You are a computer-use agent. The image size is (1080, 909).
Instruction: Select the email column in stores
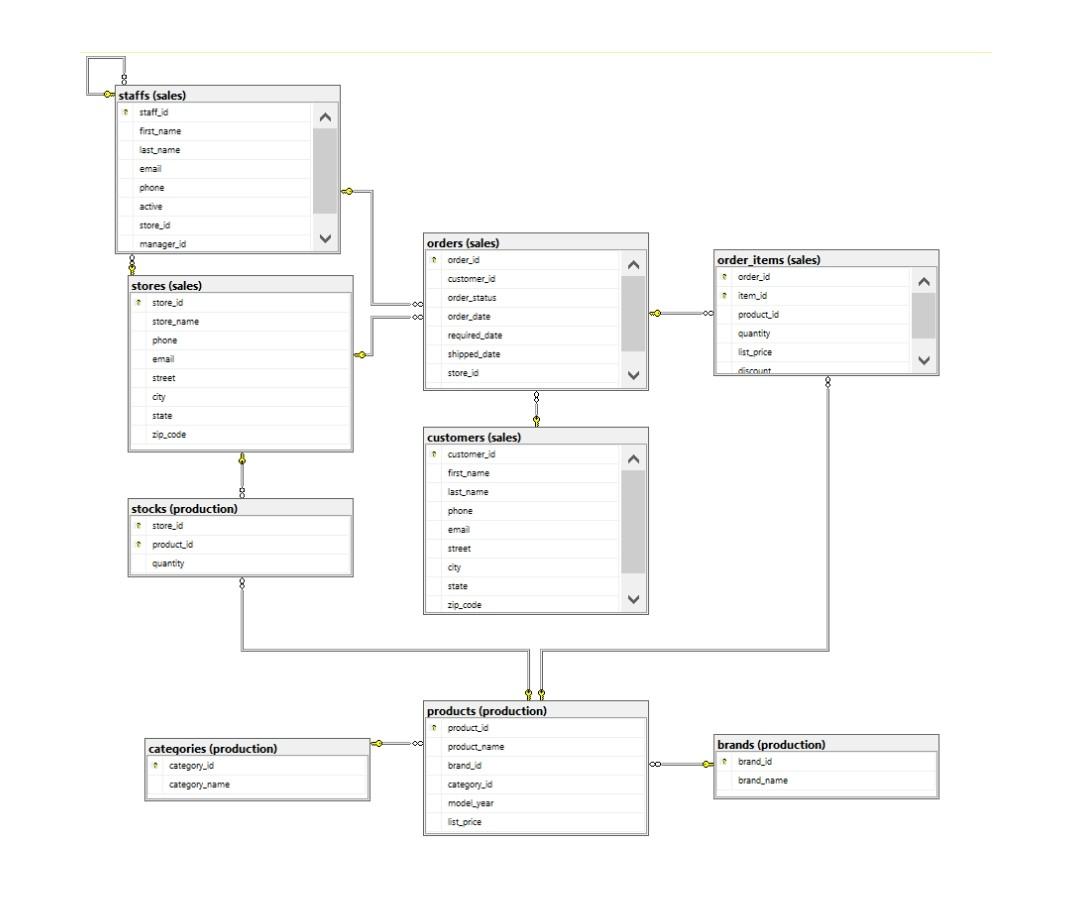pos(240,359)
